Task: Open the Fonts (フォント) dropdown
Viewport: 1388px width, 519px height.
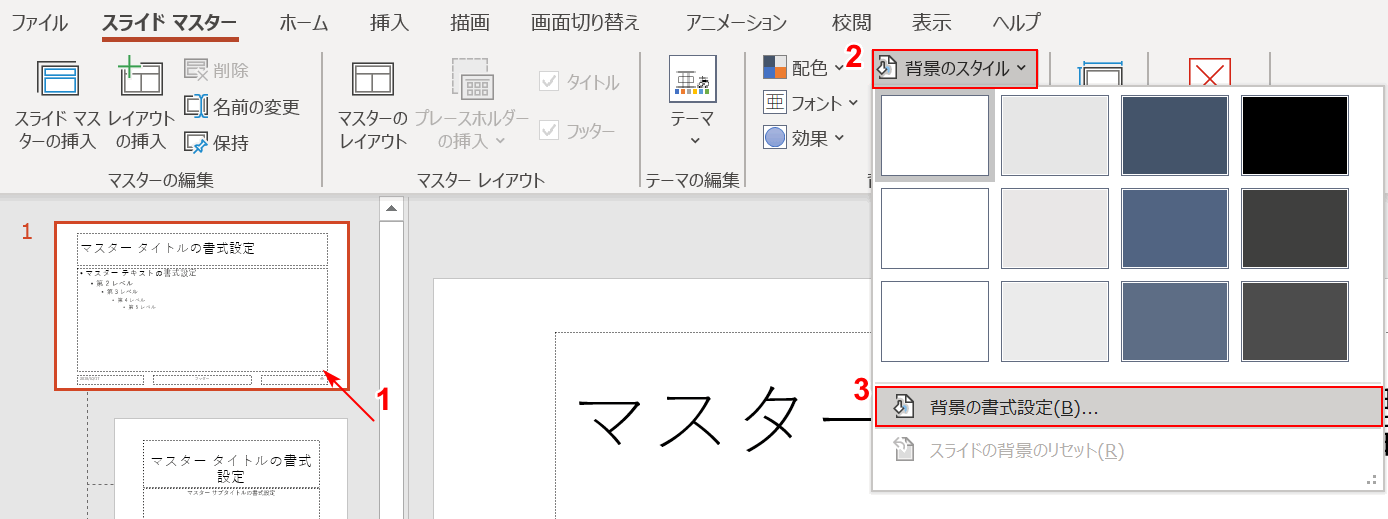Action: pyautogui.click(x=811, y=103)
